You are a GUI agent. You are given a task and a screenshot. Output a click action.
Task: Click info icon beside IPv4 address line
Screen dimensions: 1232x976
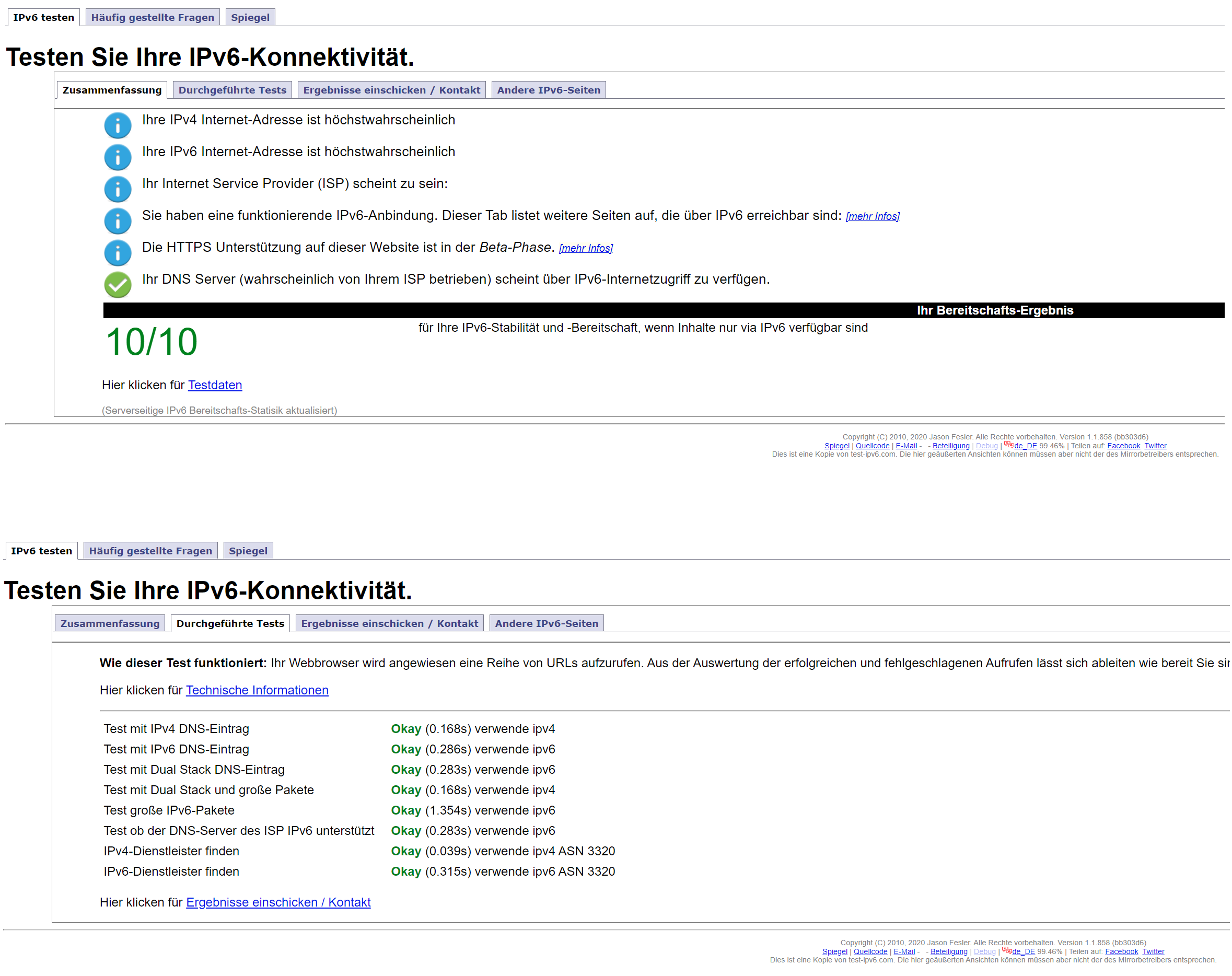118,125
